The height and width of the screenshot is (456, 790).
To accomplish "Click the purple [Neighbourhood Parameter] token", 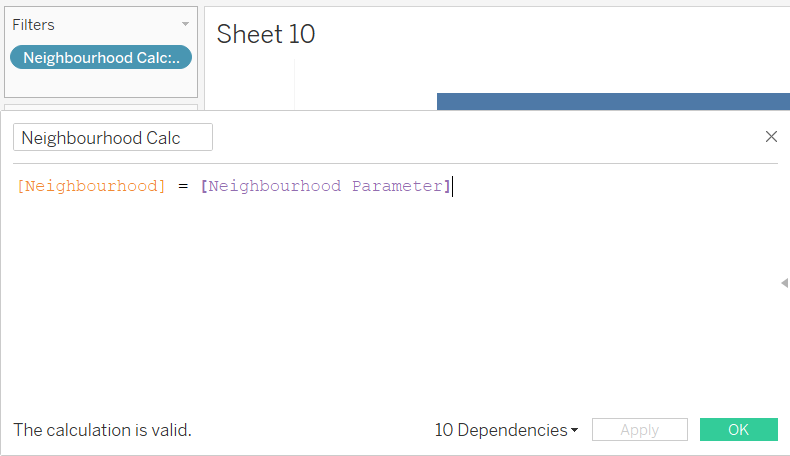I will 325,186.
